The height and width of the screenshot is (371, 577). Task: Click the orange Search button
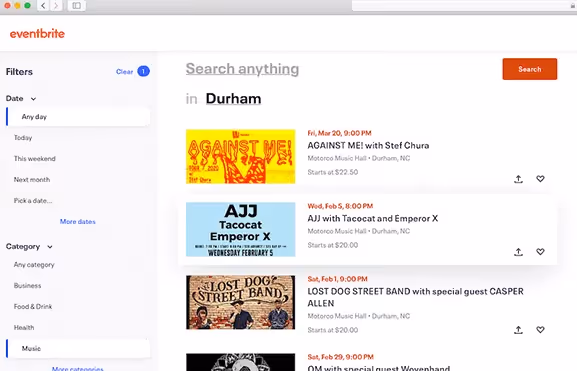(x=530, y=69)
